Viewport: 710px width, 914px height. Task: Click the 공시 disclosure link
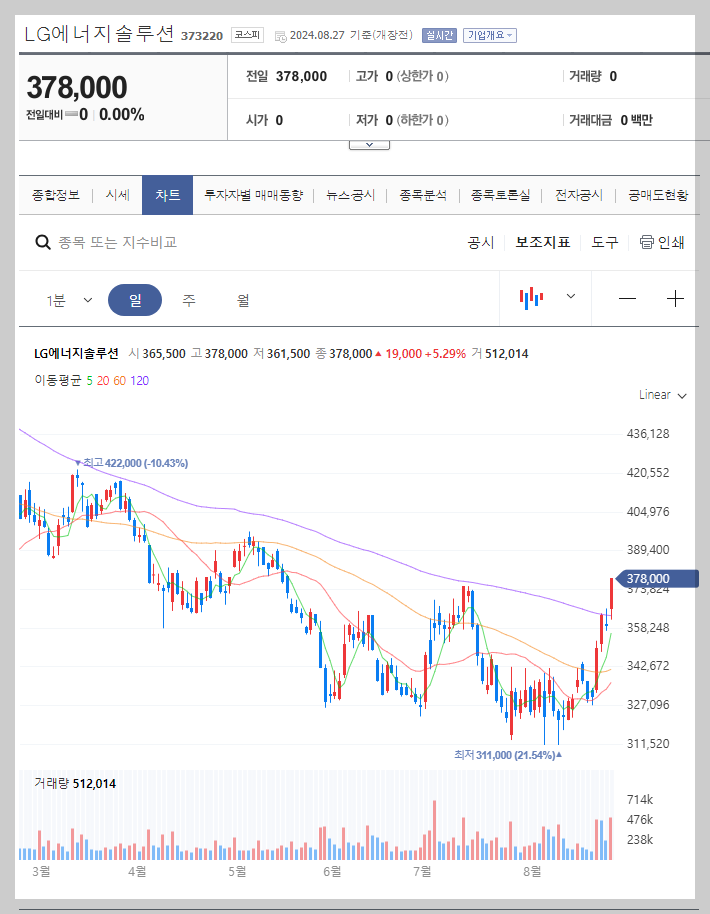pyautogui.click(x=479, y=242)
